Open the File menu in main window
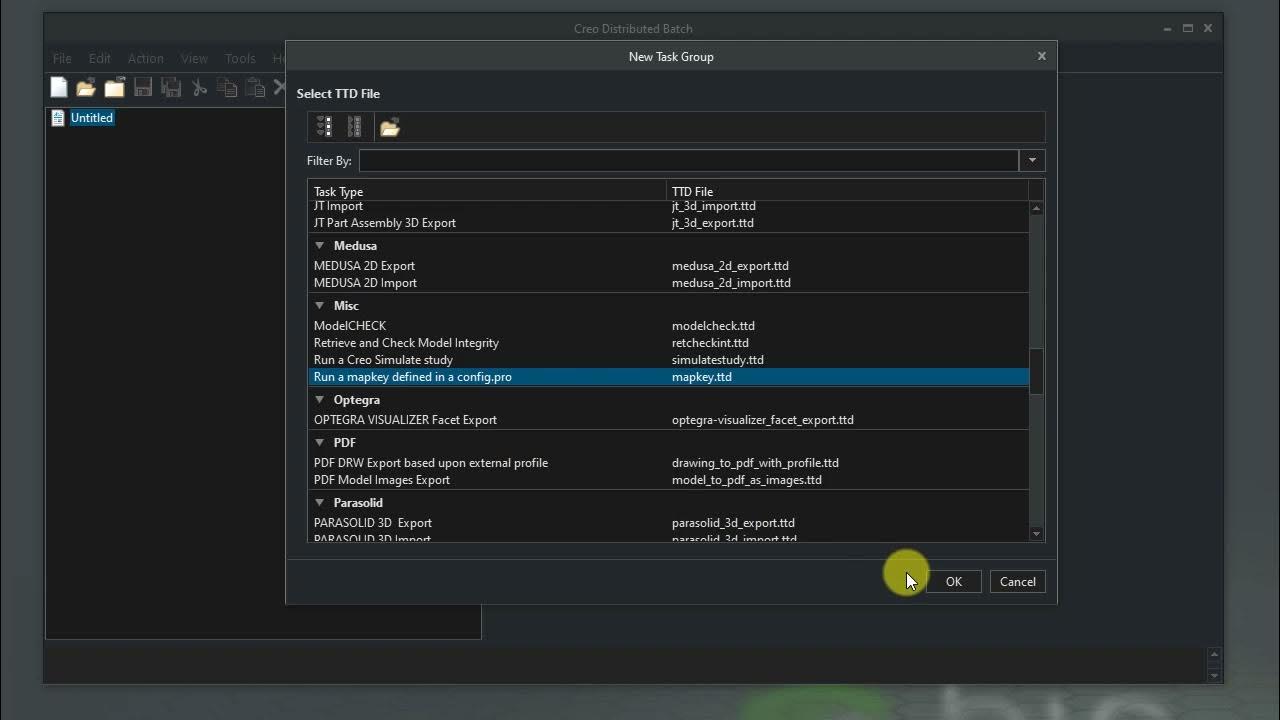Viewport: 1280px width, 720px height. [62, 58]
